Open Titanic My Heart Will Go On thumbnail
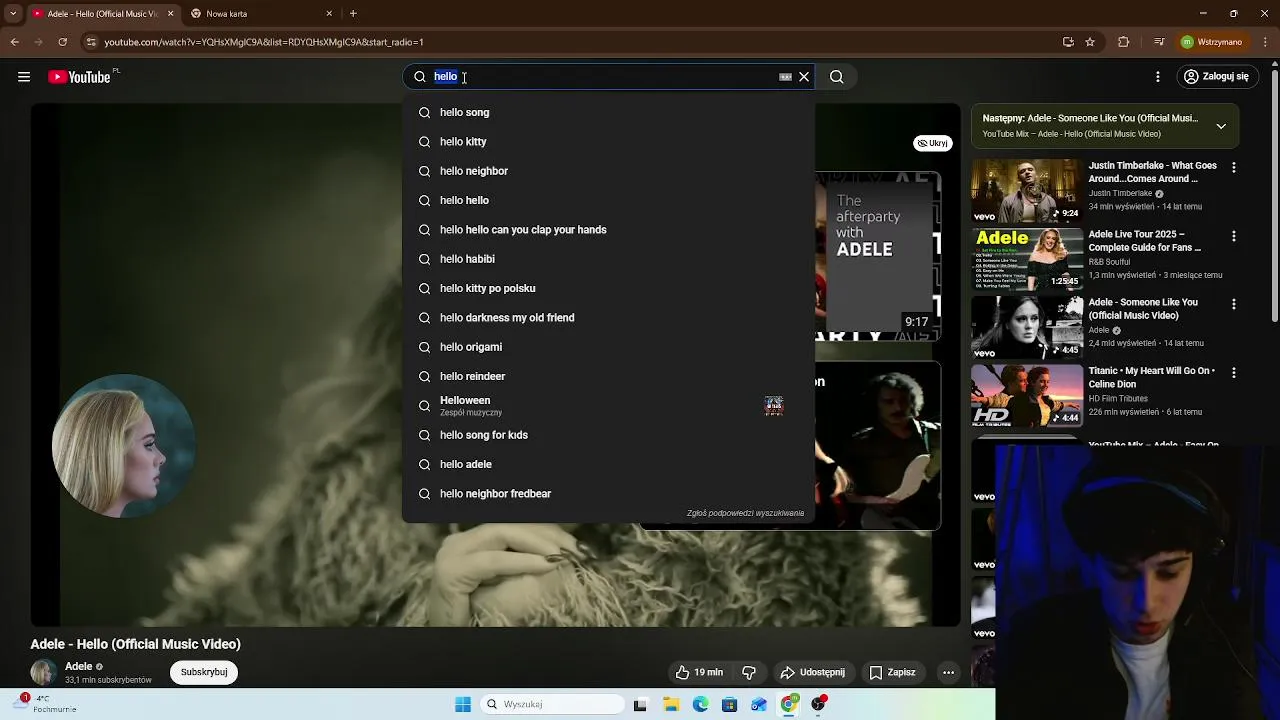 (x=1027, y=395)
